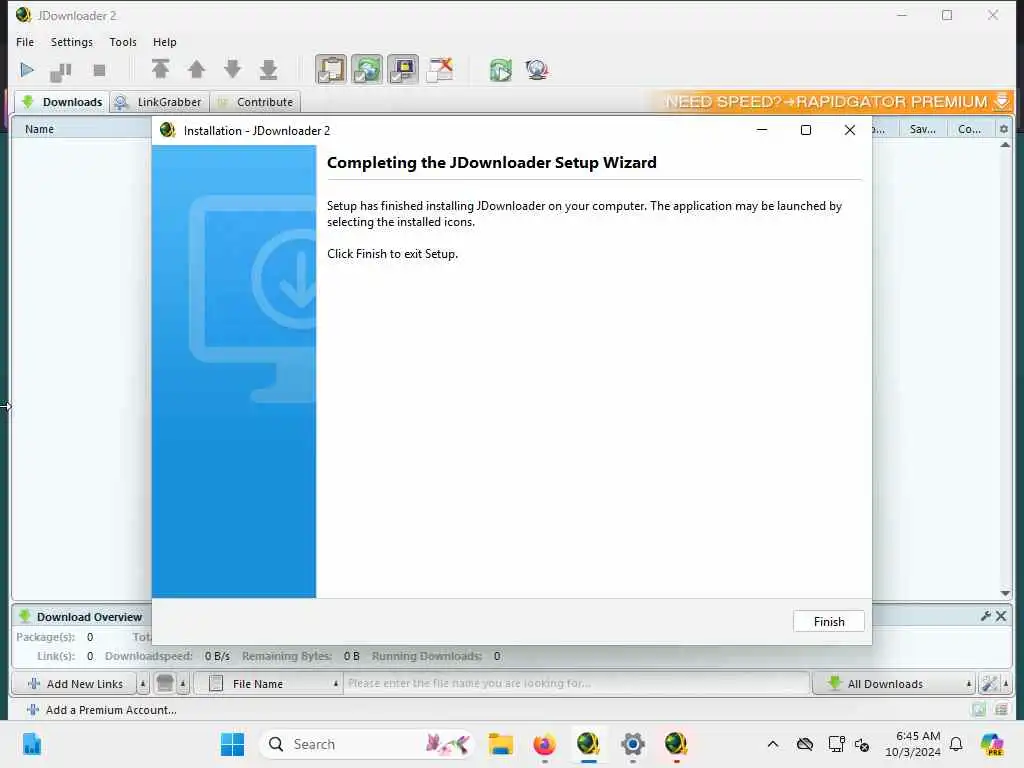
Task: Click the update check globe icon
Action: (x=537, y=69)
